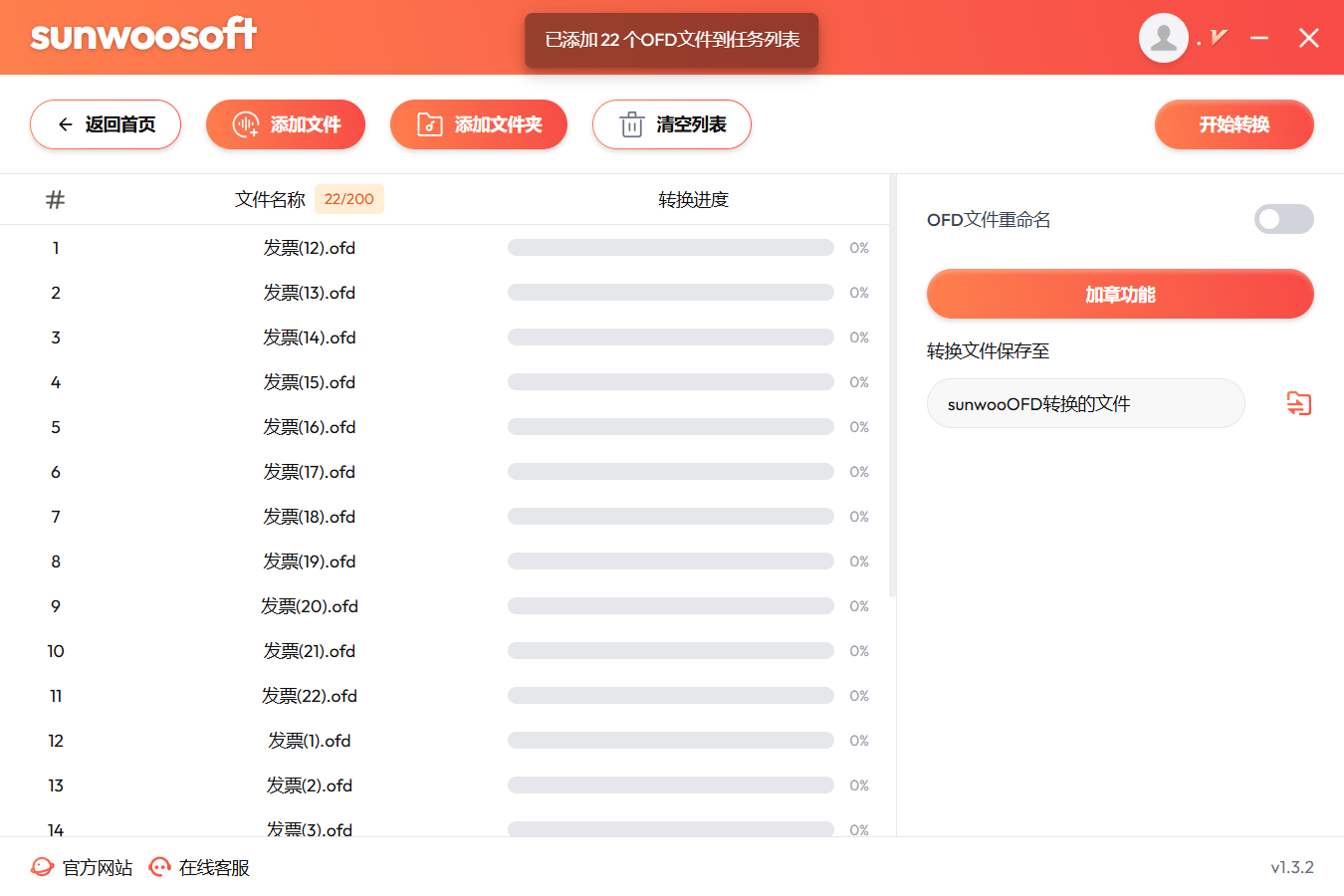
Task: Select the 发票(12).ofd file row
Action: pyautogui.click(x=309, y=248)
